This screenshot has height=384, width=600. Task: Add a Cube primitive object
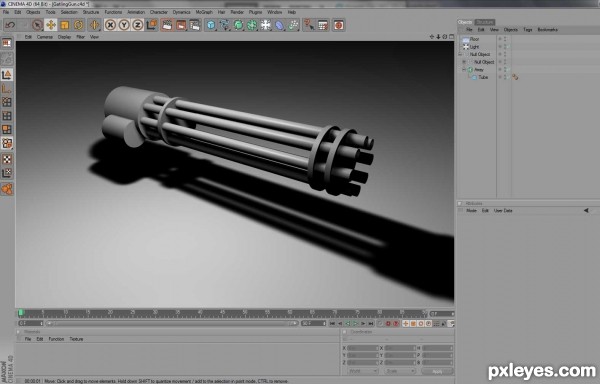click(211, 25)
